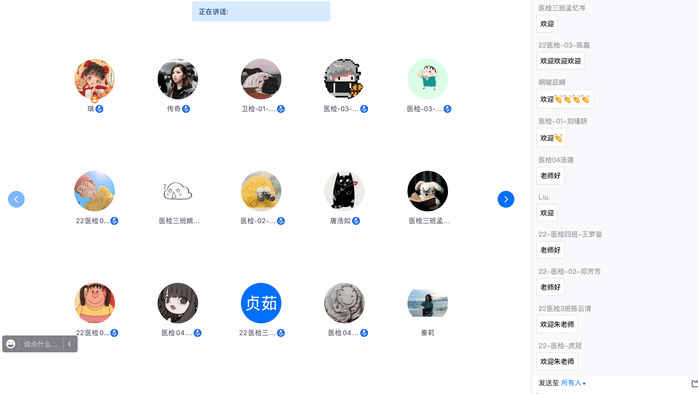Click the chat message 欢迎欢迎欢迎
This screenshot has width=698, height=394.
point(560,61)
